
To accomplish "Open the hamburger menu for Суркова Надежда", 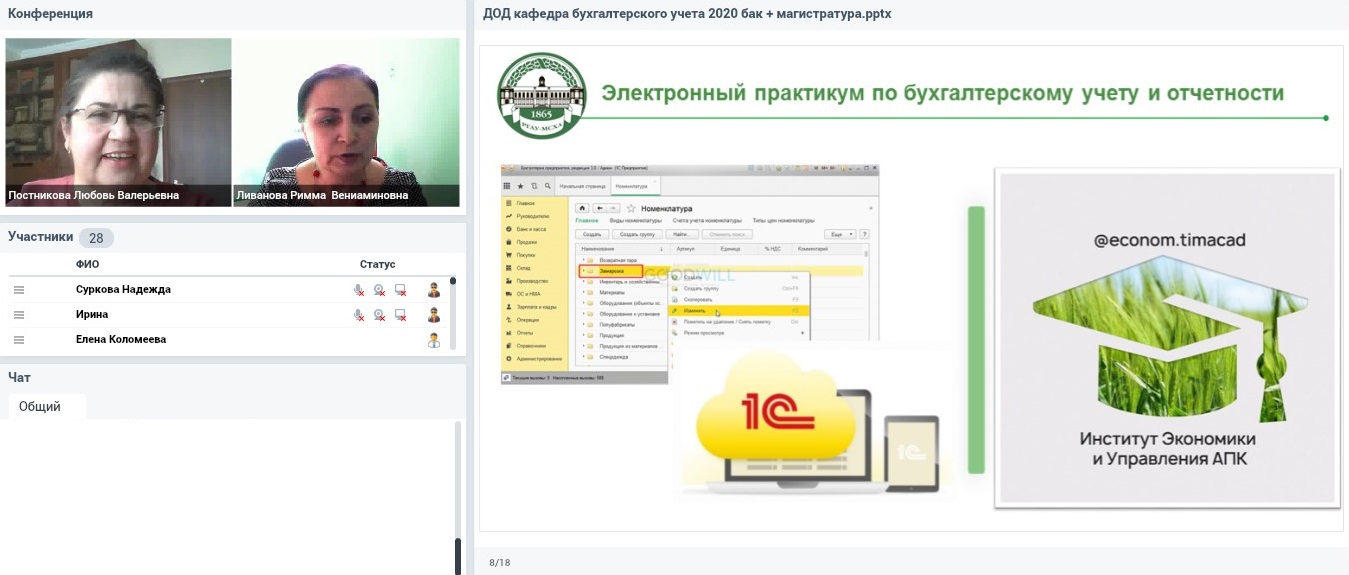I will 19,290.
